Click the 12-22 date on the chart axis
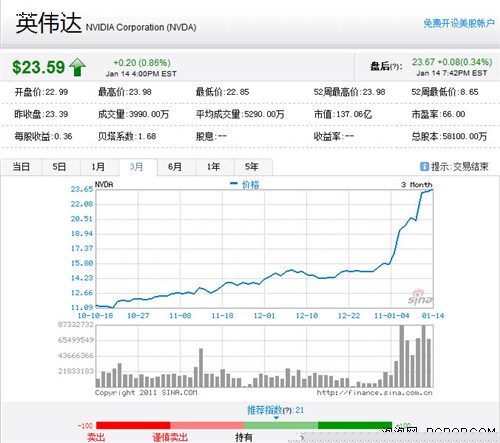Viewport: 500px width, 443px height. pos(349,316)
